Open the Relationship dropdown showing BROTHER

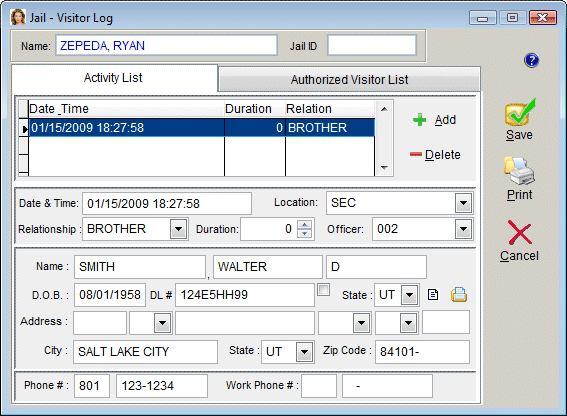coord(178,229)
